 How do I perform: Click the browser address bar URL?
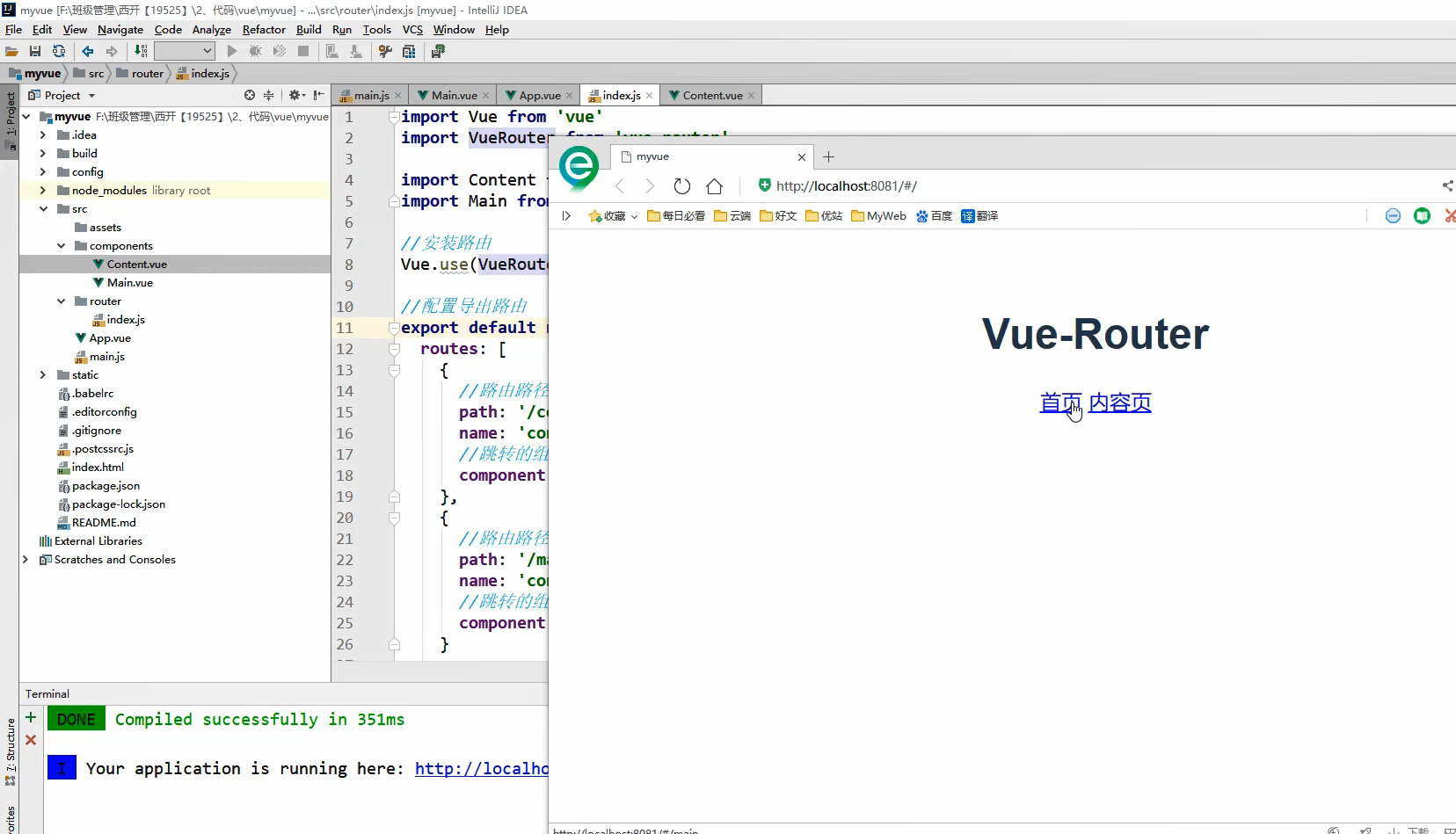point(847,186)
